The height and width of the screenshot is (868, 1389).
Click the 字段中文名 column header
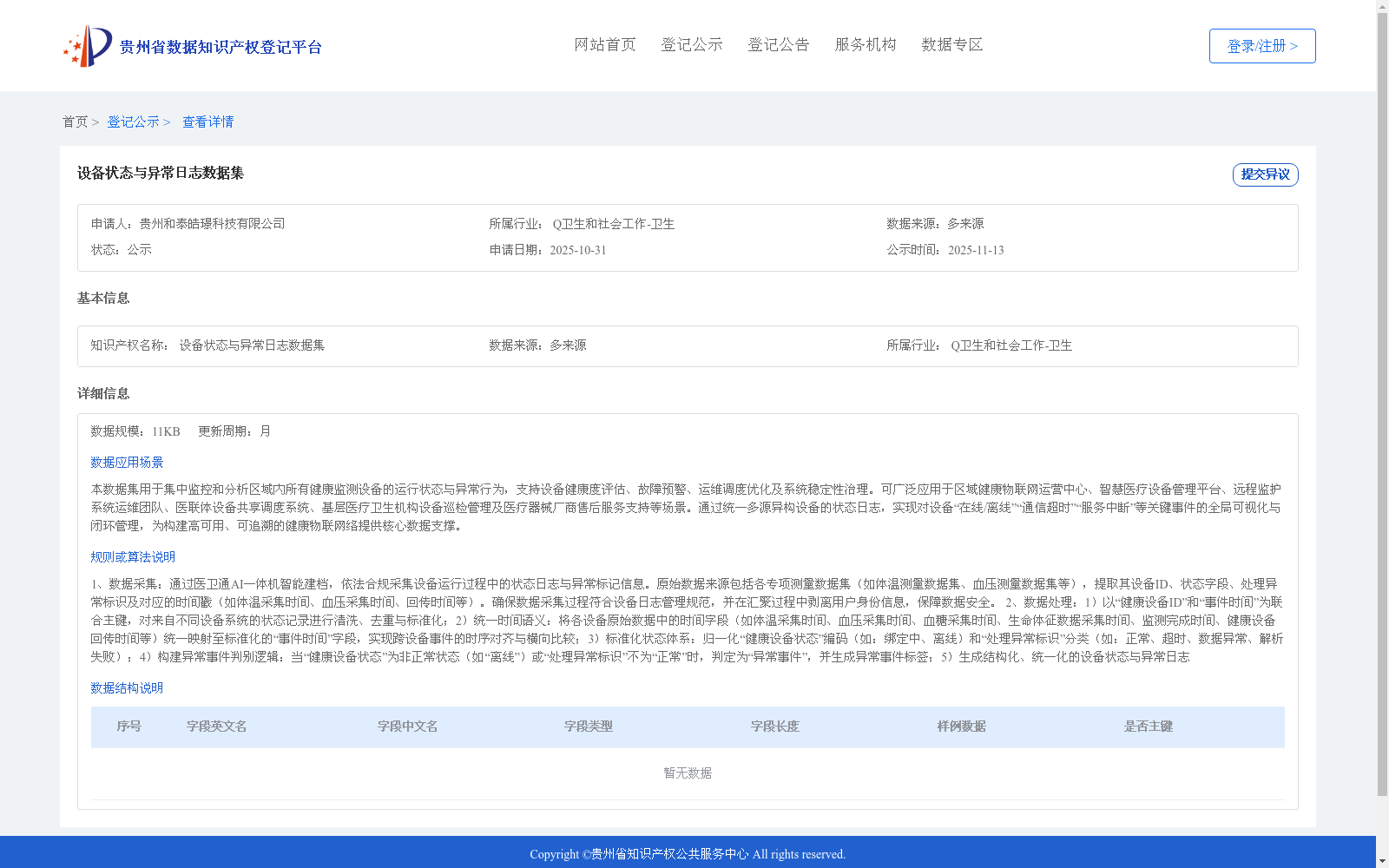pos(408,727)
